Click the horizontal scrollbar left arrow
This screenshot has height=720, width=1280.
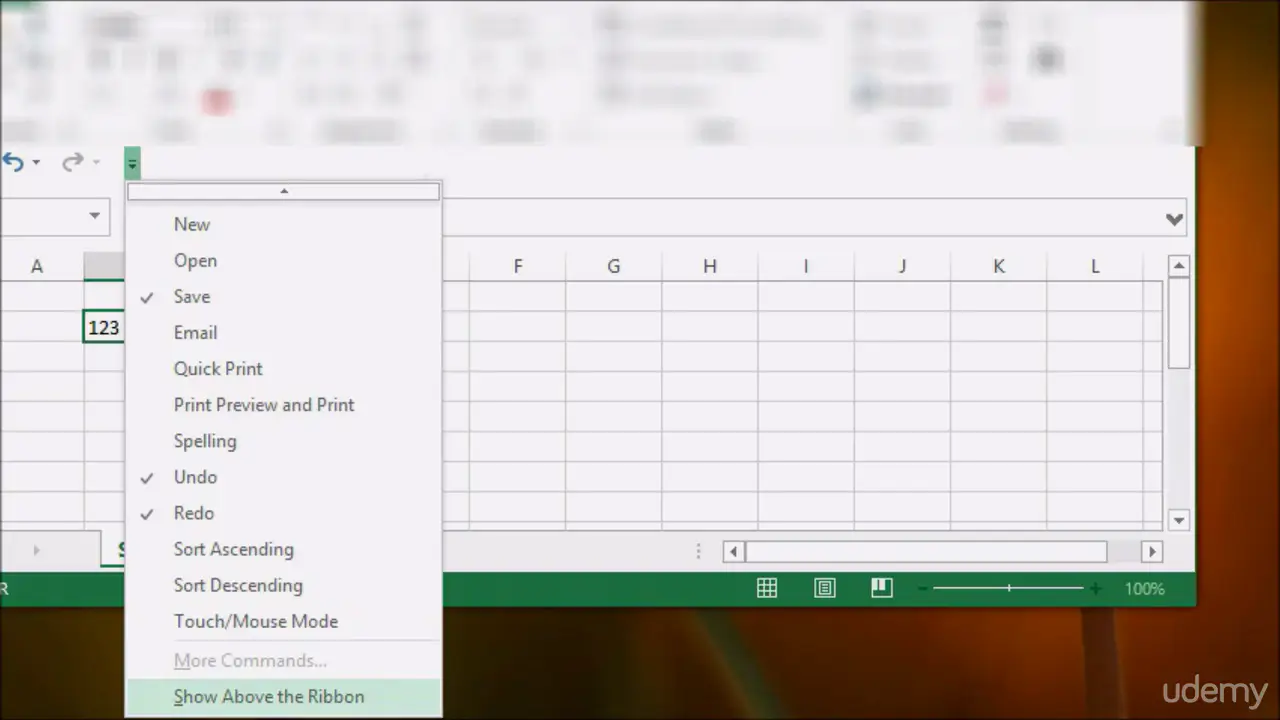(x=734, y=551)
